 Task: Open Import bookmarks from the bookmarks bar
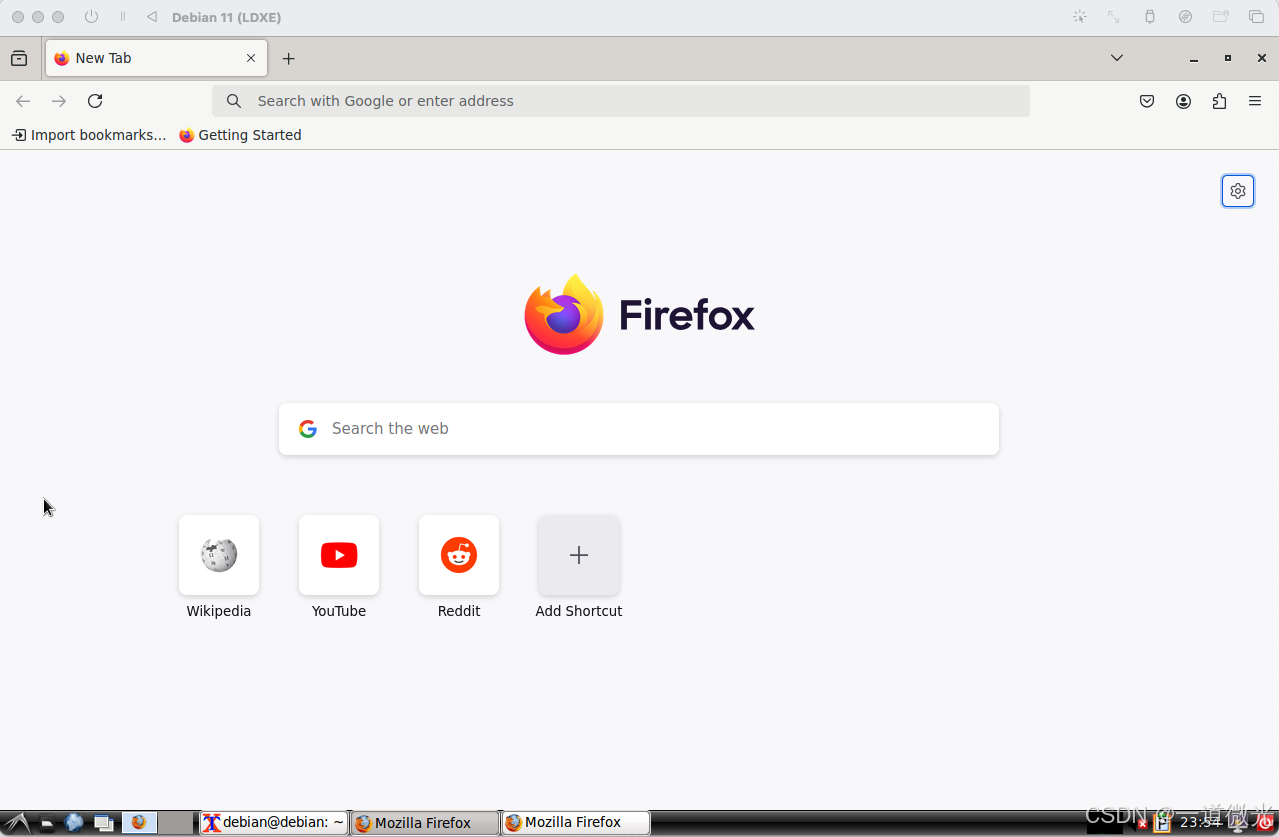[x=89, y=135]
